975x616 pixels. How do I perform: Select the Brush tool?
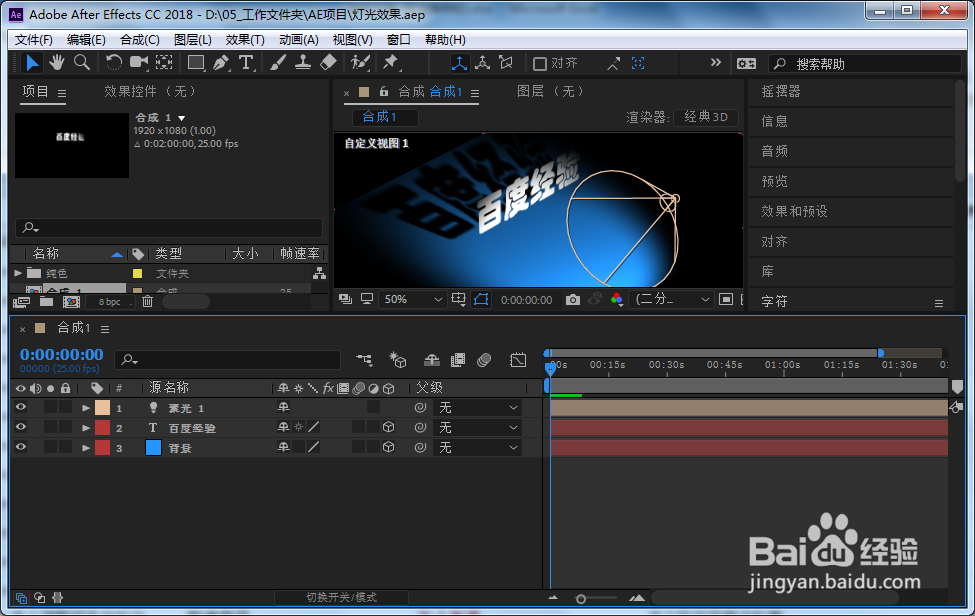(278, 62)
